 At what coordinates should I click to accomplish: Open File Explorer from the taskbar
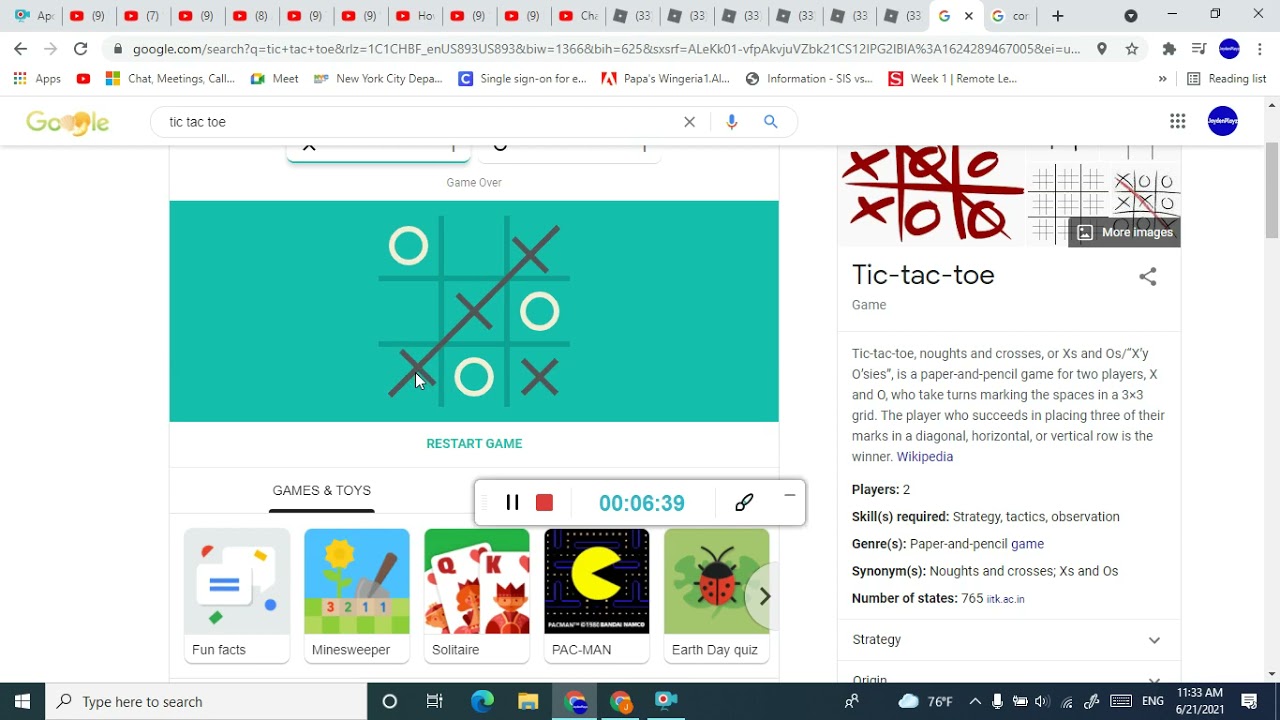pyautogui.click(x=528, y=701)
